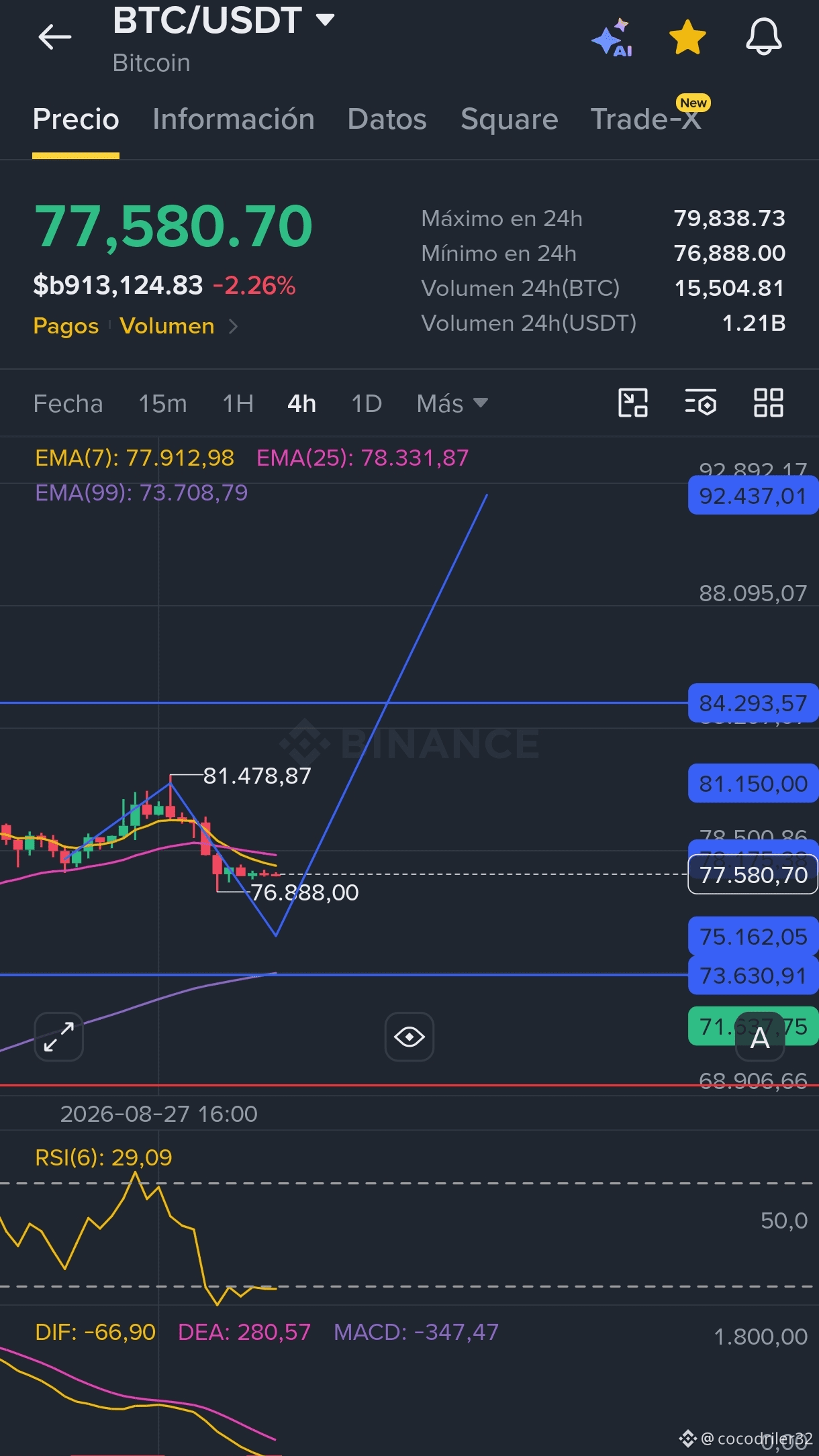Open the BTC/USDT pair selector dropdown
The image size is (819, 1456).
(x=224, y=20)
